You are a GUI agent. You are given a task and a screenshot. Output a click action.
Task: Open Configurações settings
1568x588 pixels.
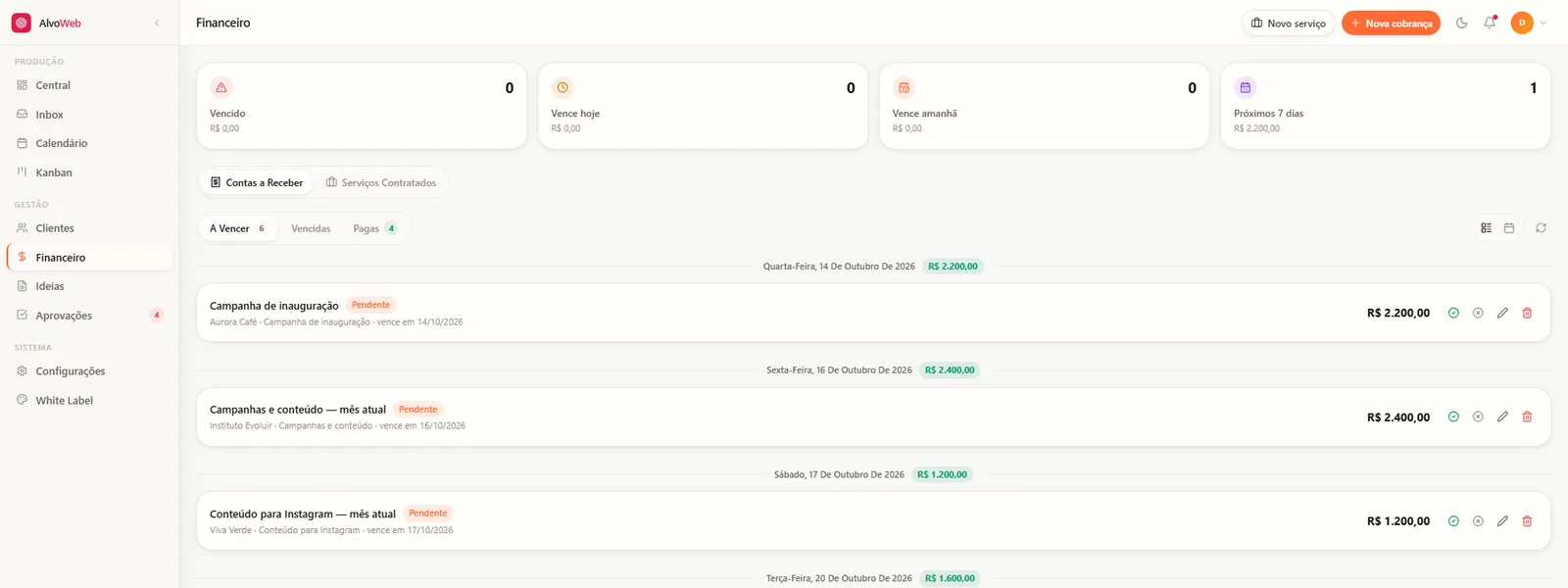tap(89, 371)
